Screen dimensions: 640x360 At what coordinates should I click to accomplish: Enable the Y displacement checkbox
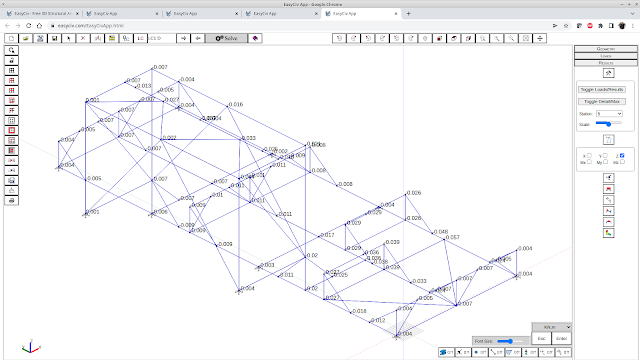605,156
